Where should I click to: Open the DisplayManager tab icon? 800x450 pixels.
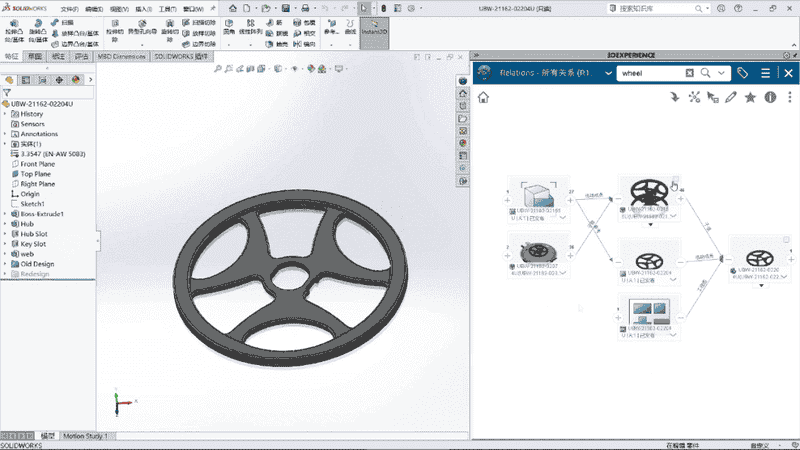76,80
